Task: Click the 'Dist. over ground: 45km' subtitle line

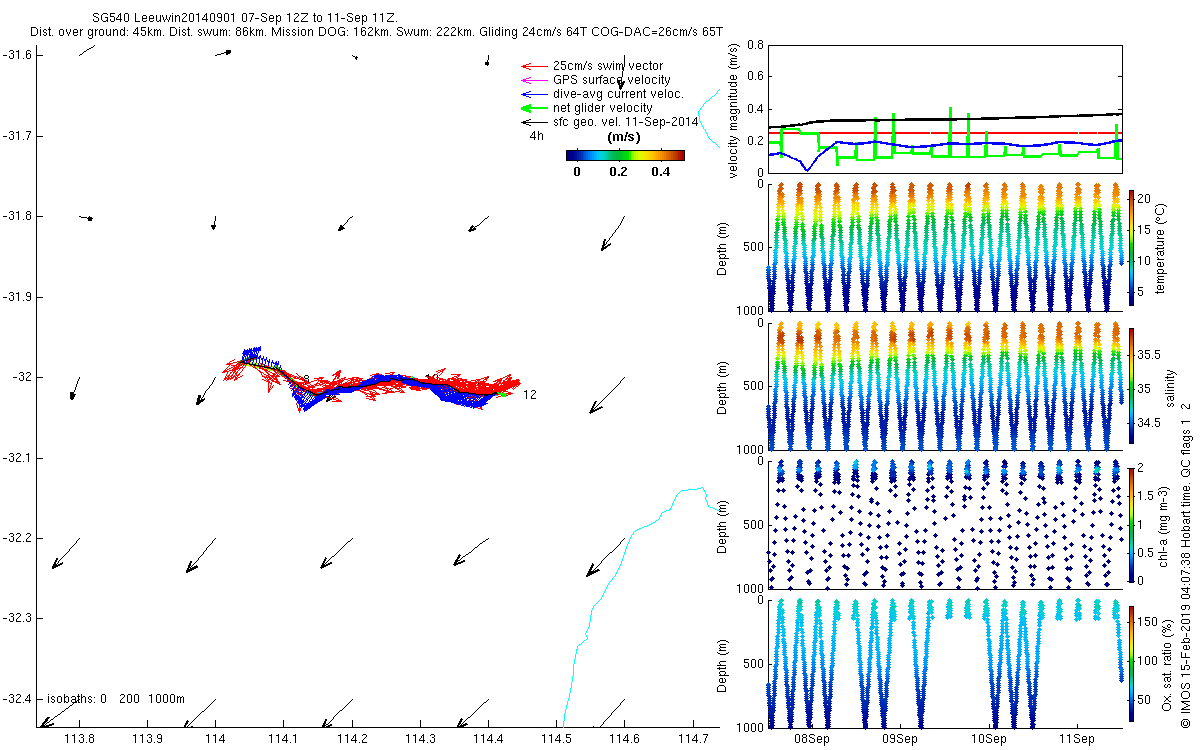Action: (376, 33)
